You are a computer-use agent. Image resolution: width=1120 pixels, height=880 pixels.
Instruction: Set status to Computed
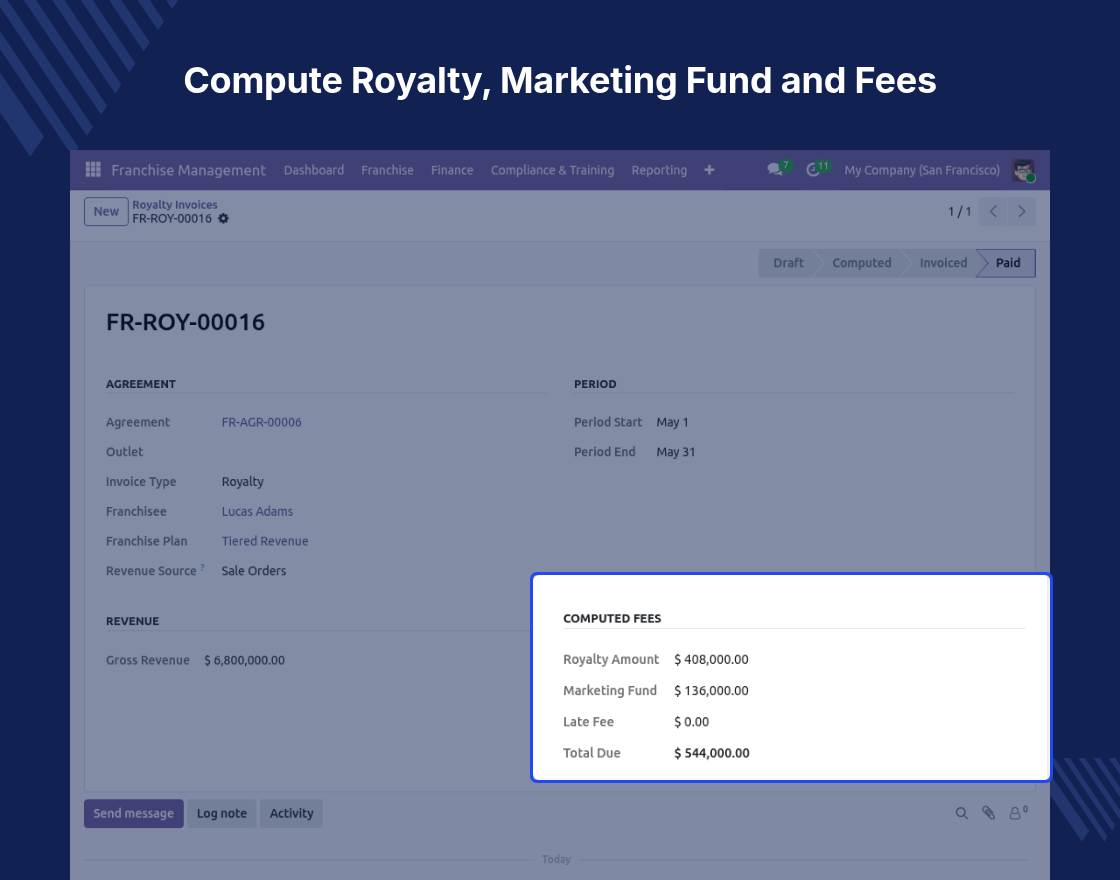(x=861, y=263)
